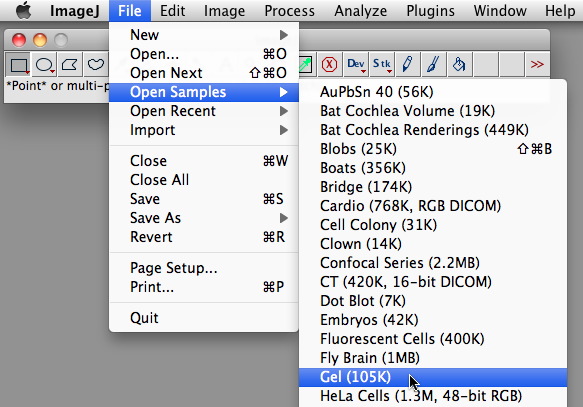This screenshot has height=407, width=583.
Task: Select the Oval selection tool
Action: coord(45,65)
